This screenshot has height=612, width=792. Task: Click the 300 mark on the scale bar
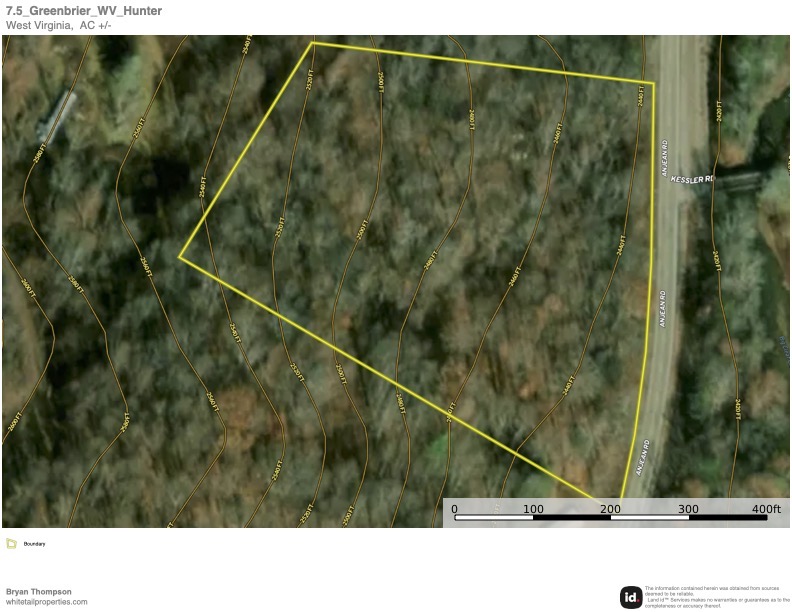pyautogui.click(x=688, y=510)
